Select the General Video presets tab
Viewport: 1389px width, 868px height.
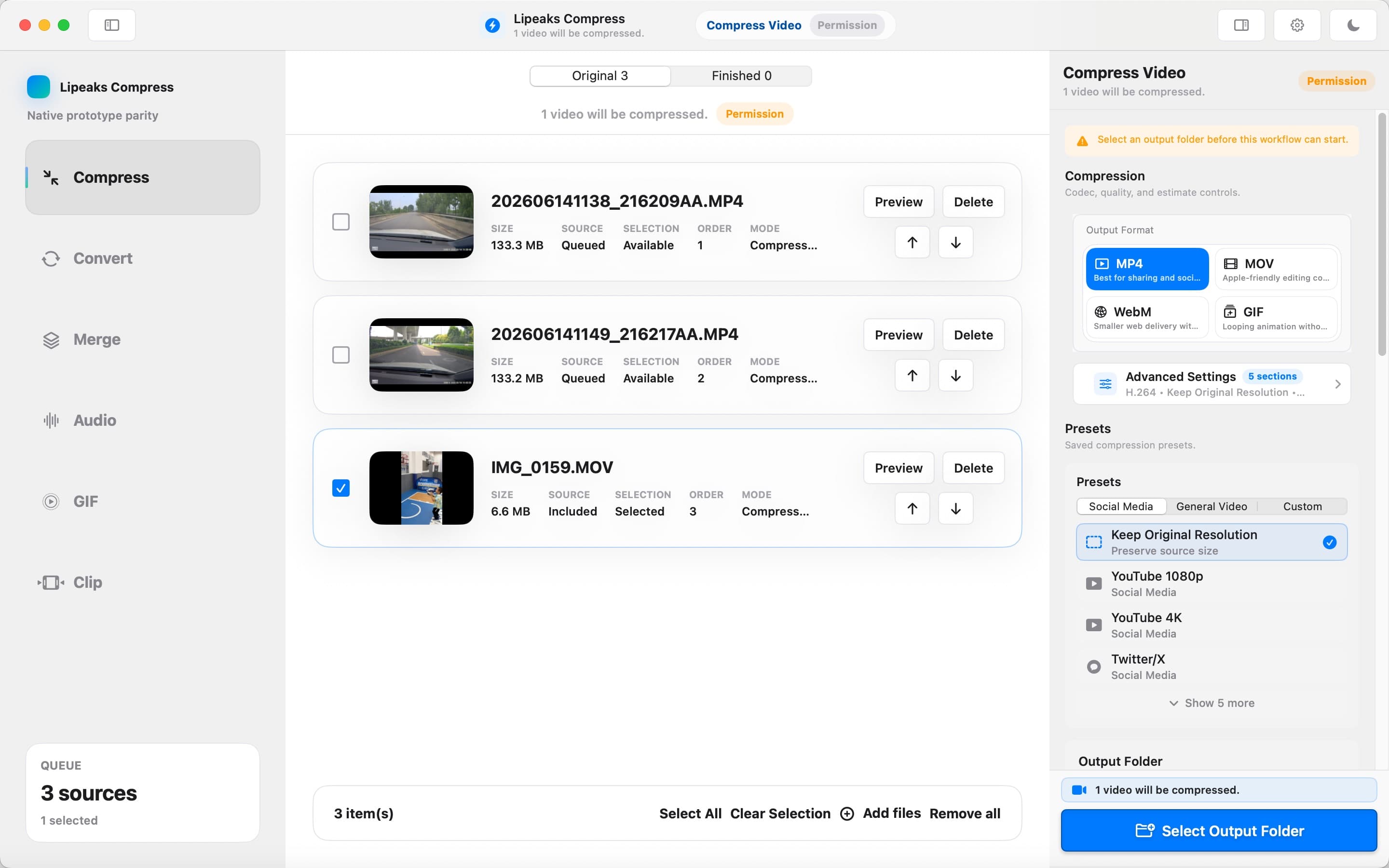[x=1212, y=506]
